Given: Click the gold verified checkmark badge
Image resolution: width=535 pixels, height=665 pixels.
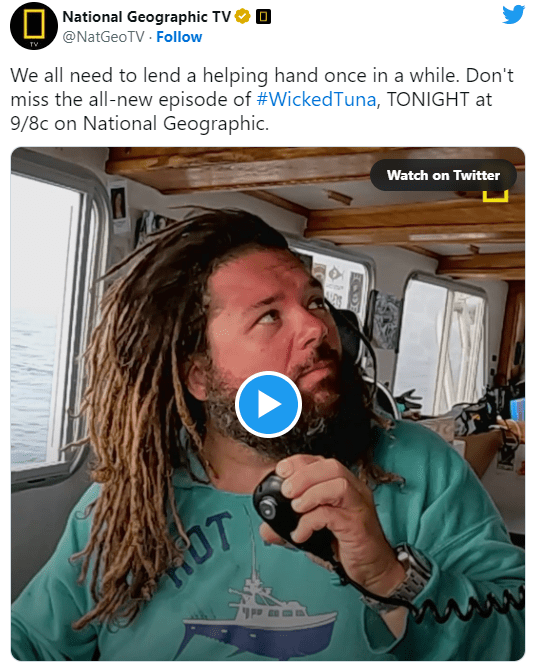Looking at the screenshot, I should click(242, 17).
